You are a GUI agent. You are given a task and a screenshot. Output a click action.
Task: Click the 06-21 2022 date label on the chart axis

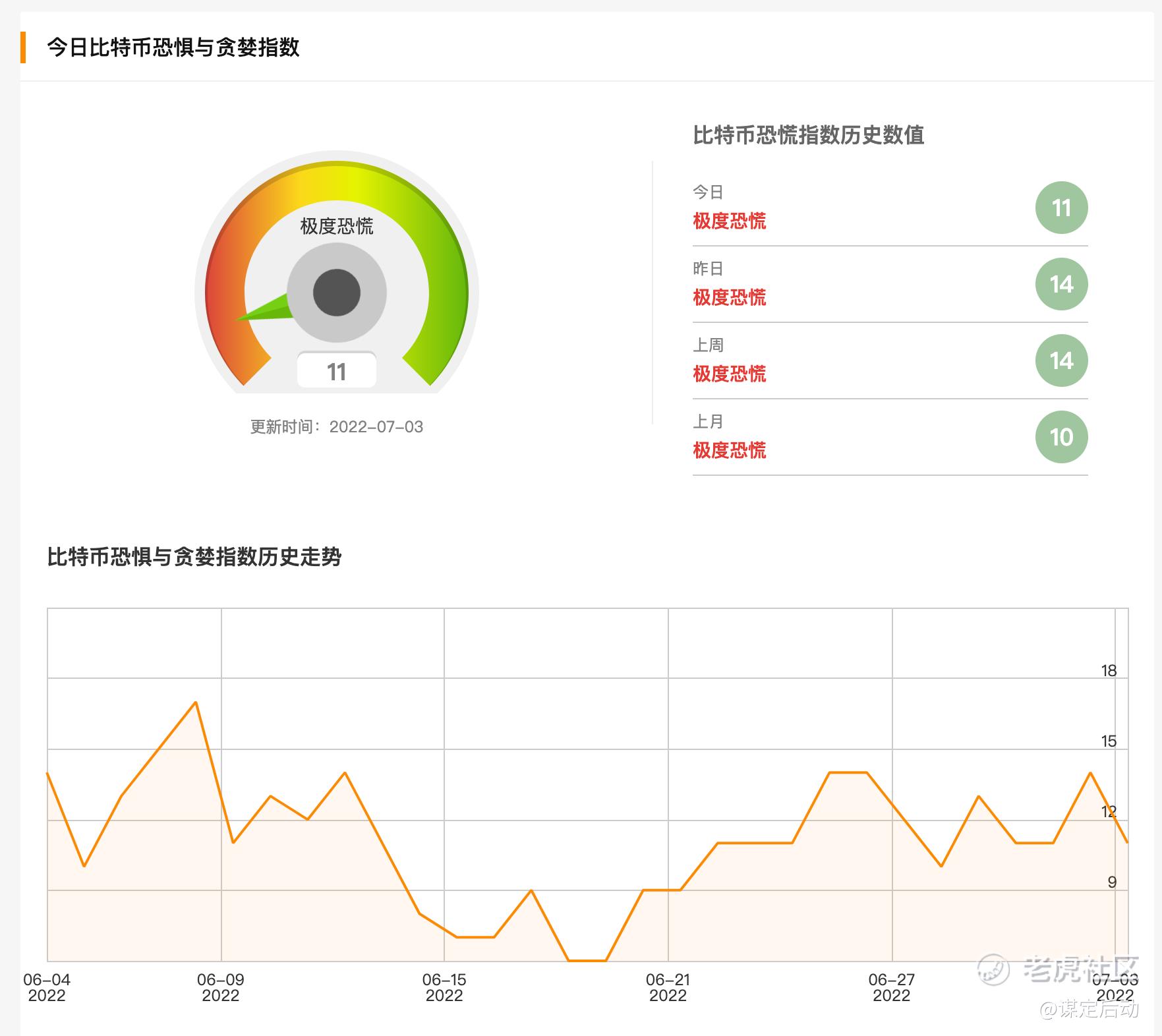point(668,987)
